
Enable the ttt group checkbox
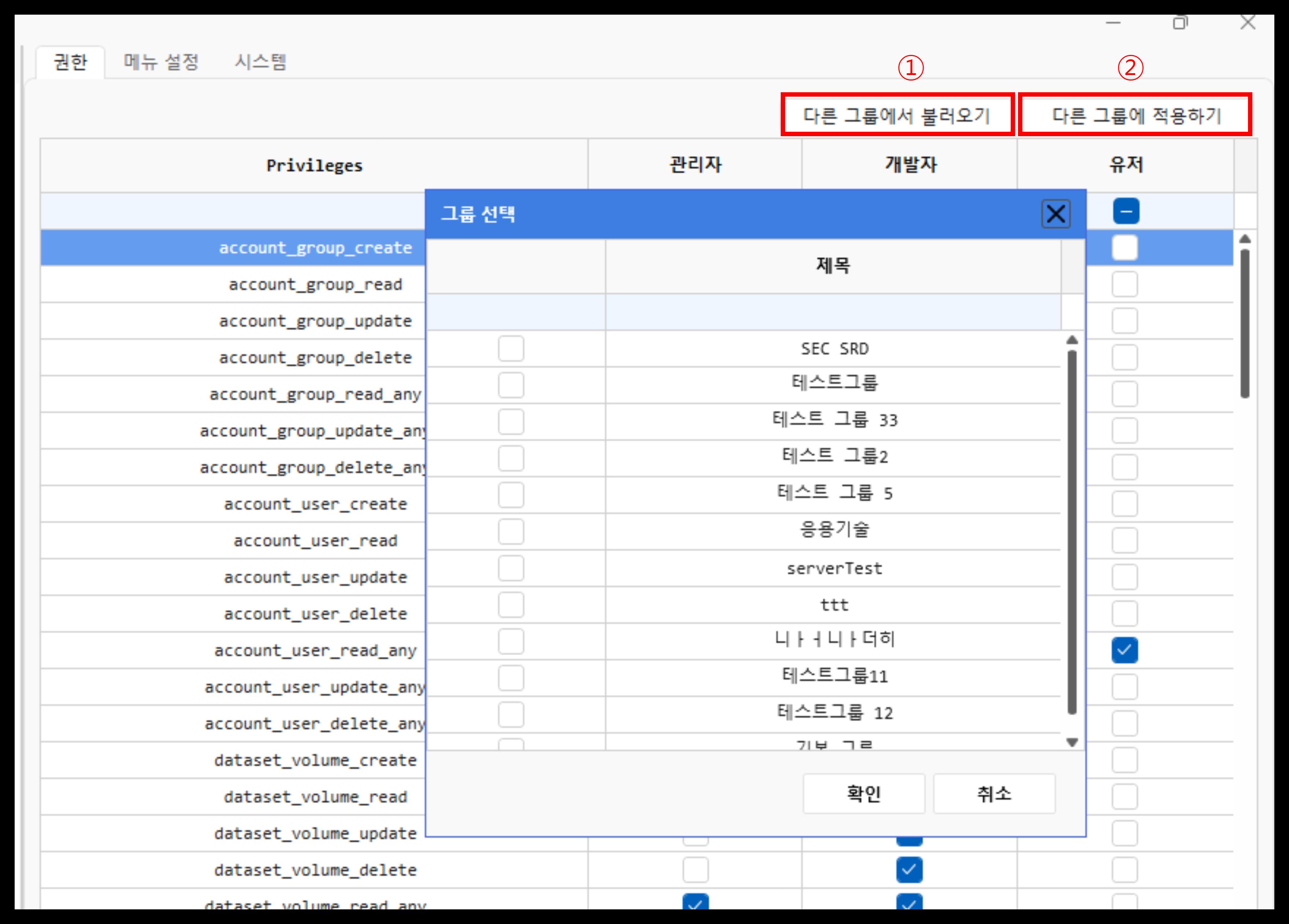(x=510, y=605)
